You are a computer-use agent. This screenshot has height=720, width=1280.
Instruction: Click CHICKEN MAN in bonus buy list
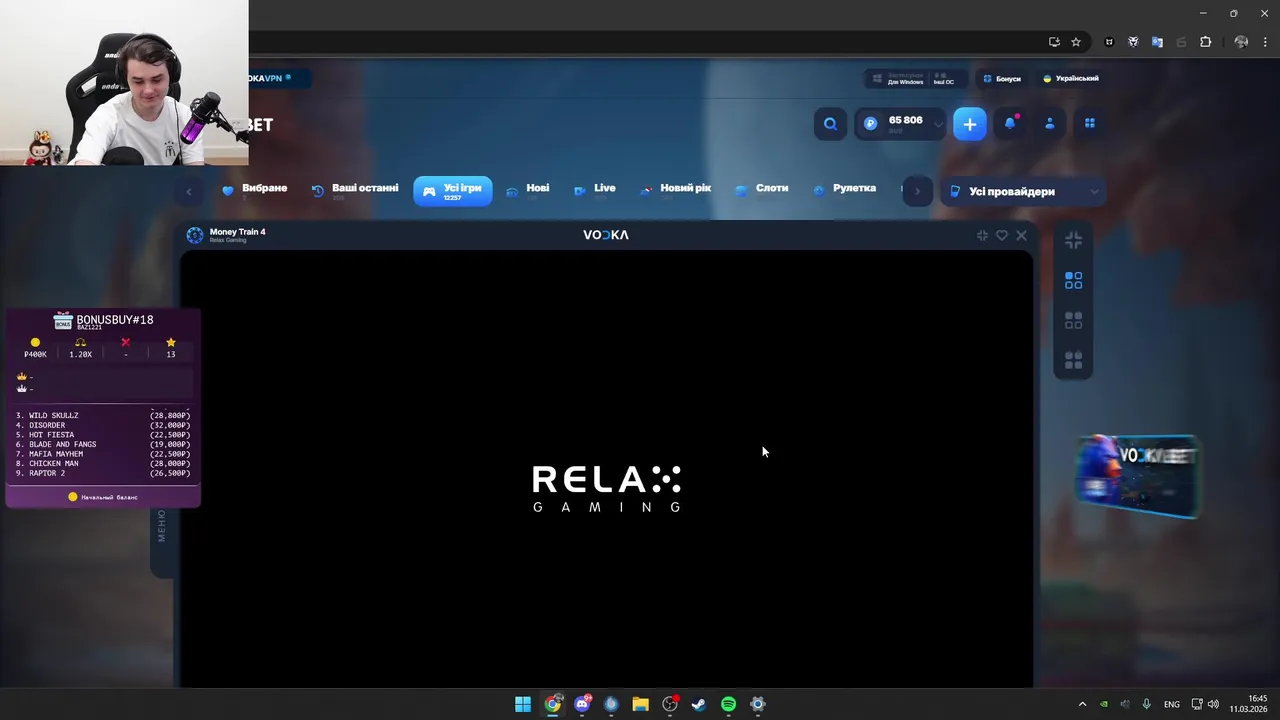pos(53,463)
